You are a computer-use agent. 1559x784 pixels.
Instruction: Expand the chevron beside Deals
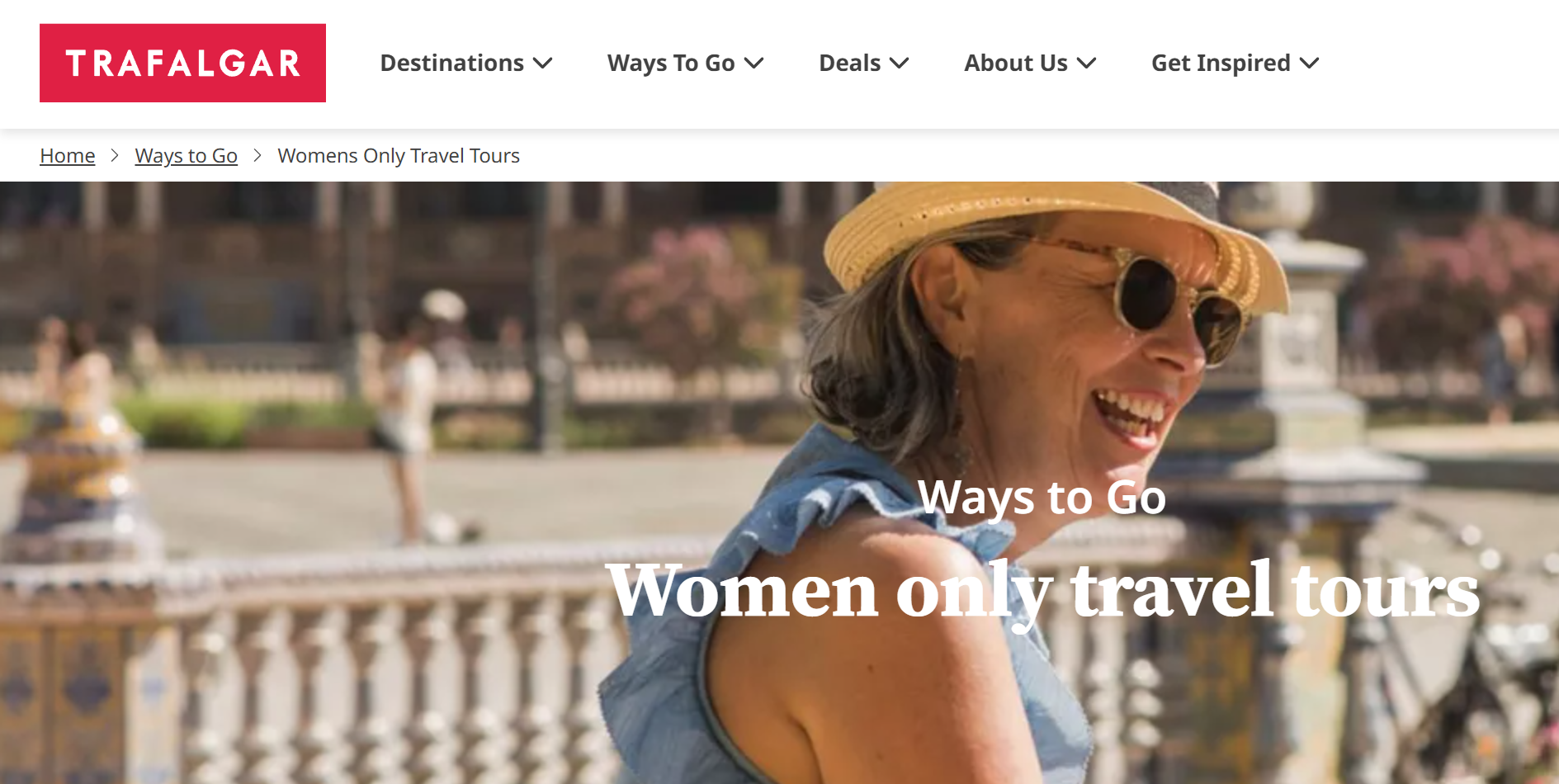coord(899,64)
